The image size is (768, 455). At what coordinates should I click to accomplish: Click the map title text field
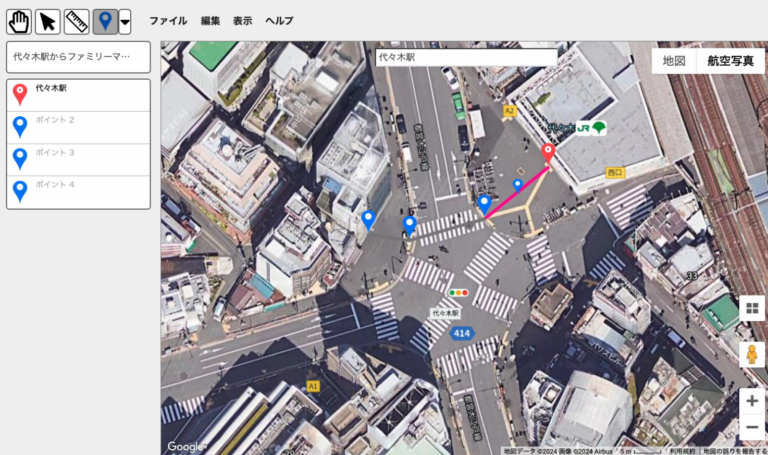click(78, 57)
